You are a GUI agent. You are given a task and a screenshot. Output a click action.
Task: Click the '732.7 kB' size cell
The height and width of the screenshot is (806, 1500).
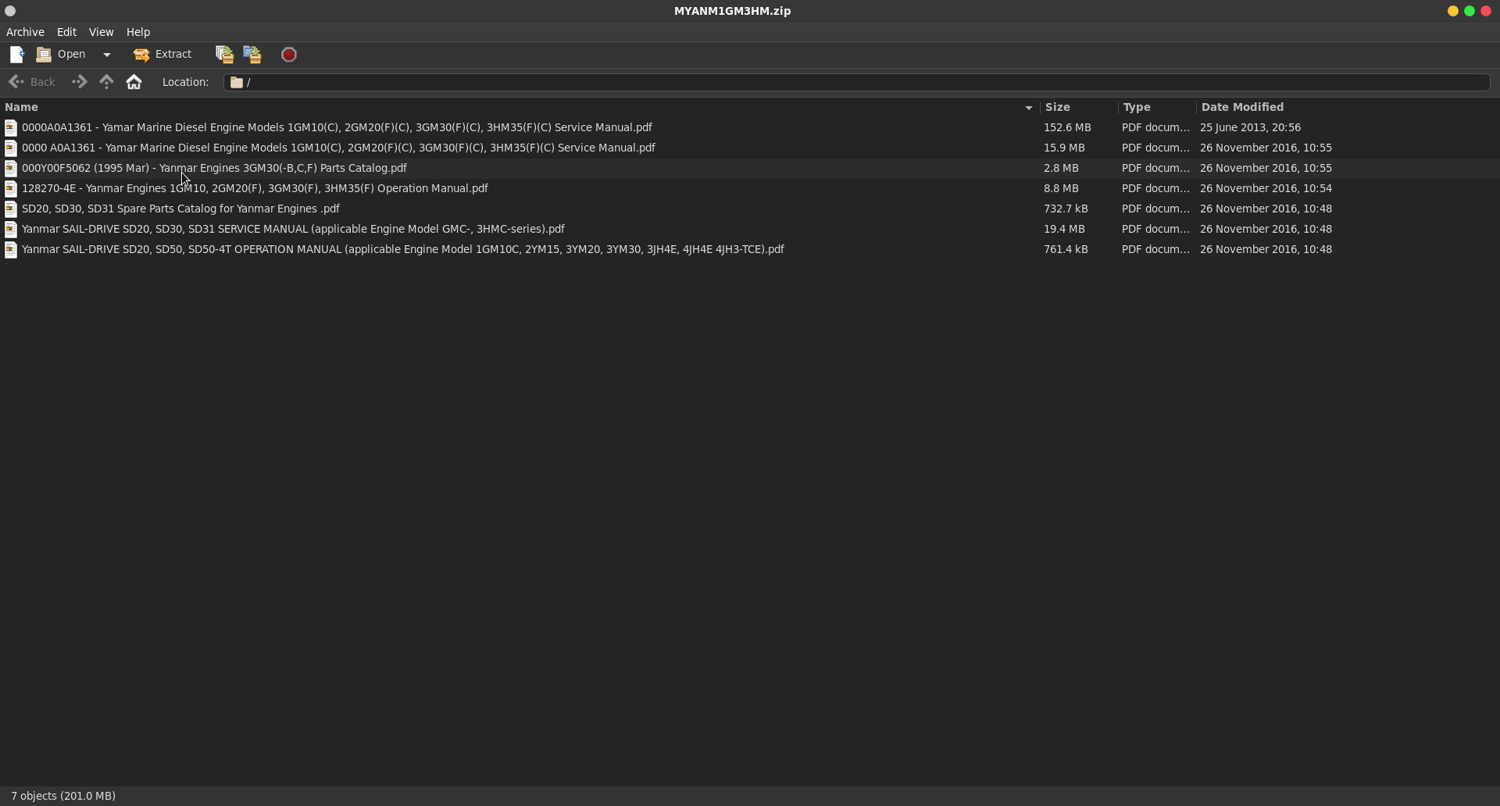1066,209
